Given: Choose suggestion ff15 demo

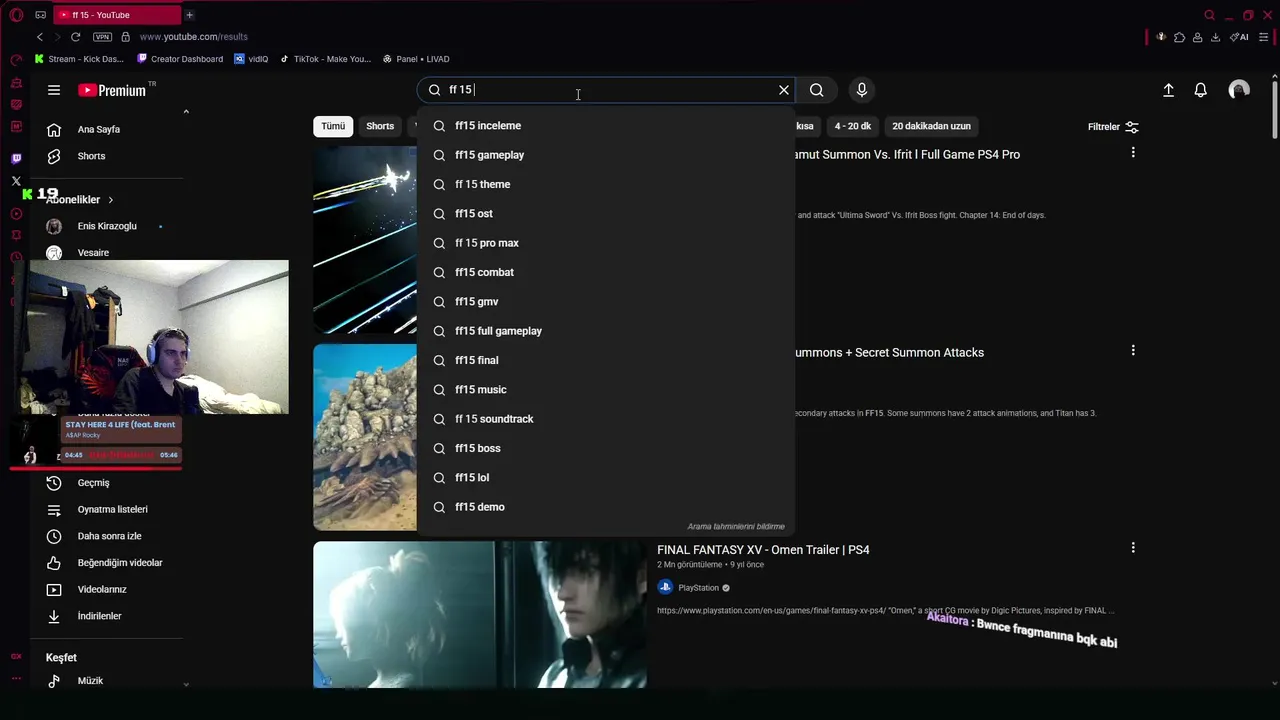Looking at the screenshot, I should [x=606, y=507].
